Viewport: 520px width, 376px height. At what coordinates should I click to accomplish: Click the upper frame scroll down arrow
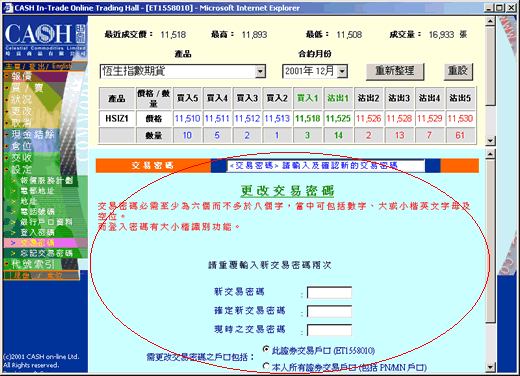point(490,141)
